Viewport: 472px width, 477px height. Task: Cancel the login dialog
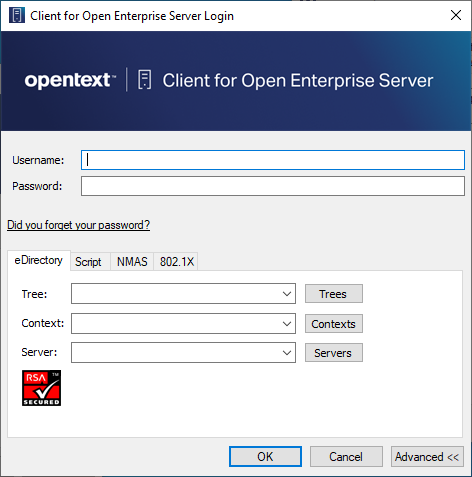pos(346,457)
